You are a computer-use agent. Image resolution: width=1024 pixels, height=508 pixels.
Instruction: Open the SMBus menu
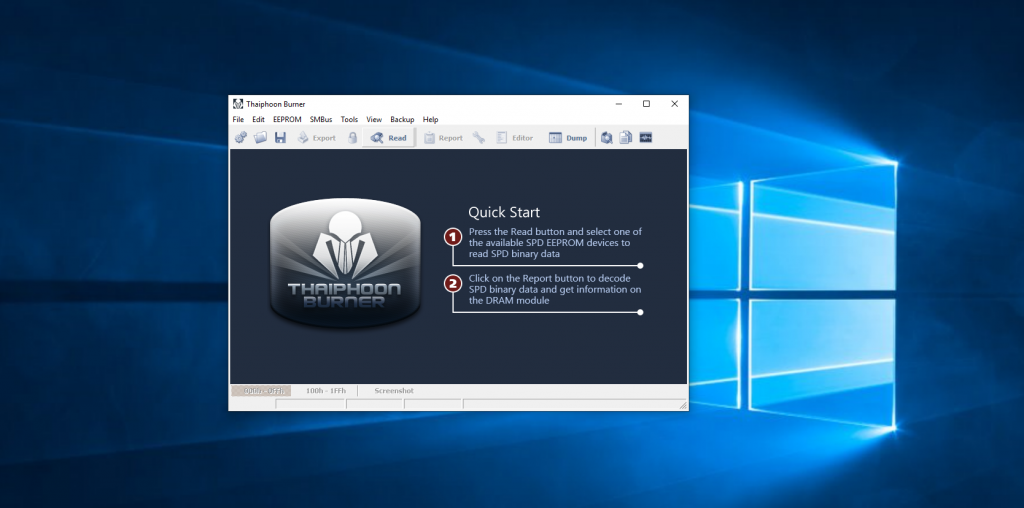tap(321, 119)
